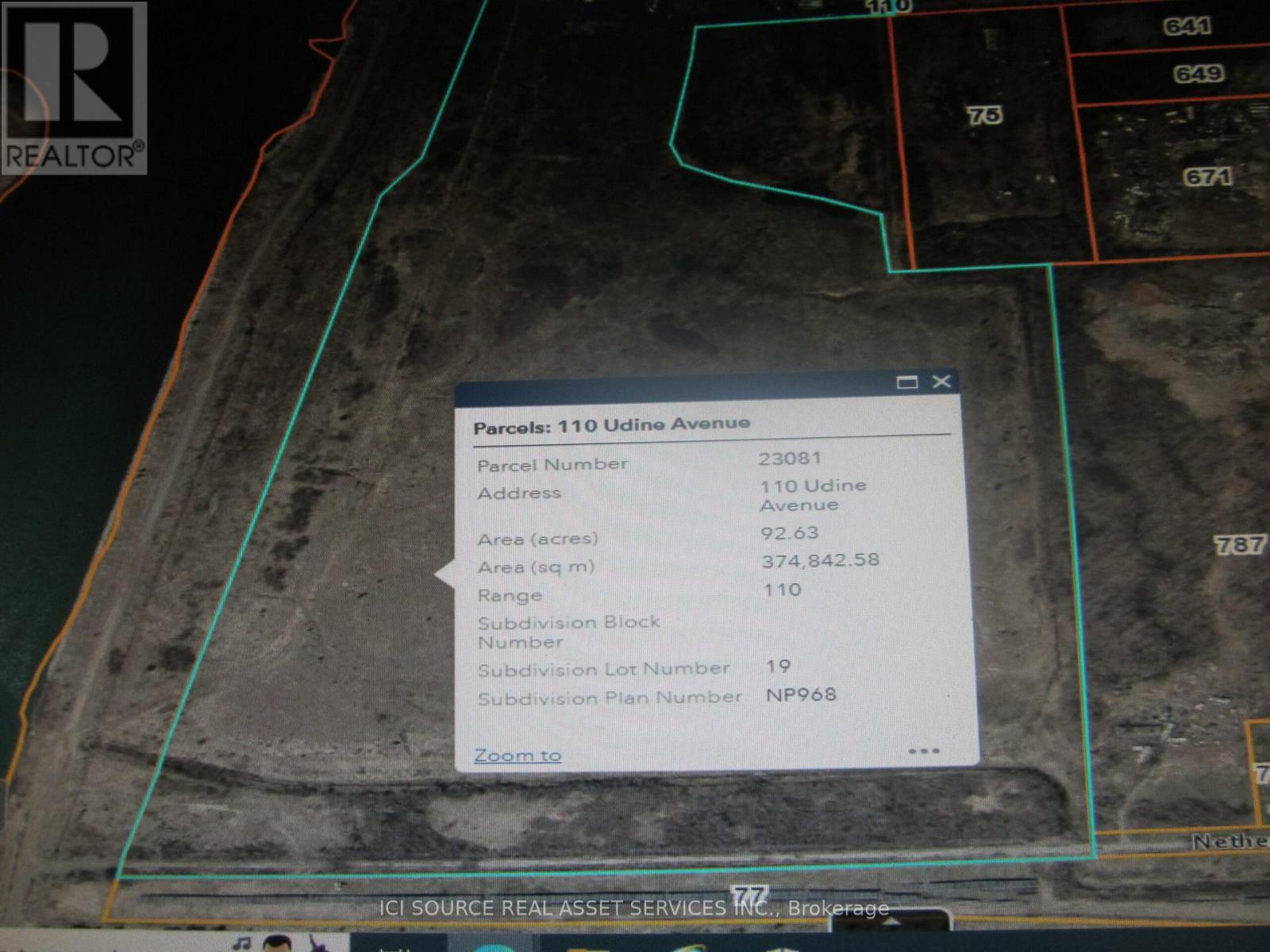Click the 'Zoom to' link in popup
1270x952 pixels.
pos(518,755)
